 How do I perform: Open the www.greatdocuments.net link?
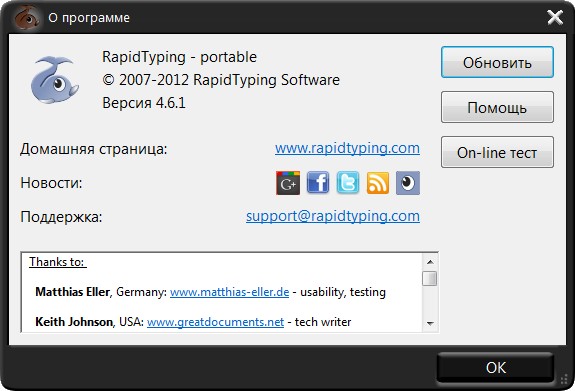click(x=216, y=322)
